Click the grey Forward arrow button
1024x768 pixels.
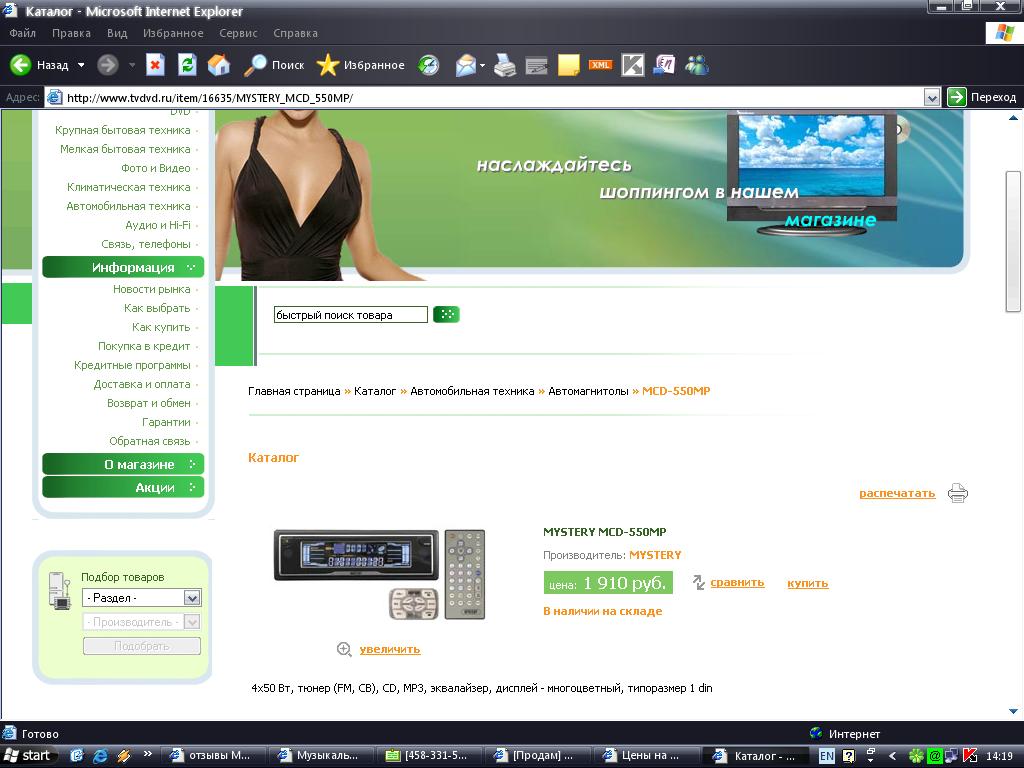108,65
